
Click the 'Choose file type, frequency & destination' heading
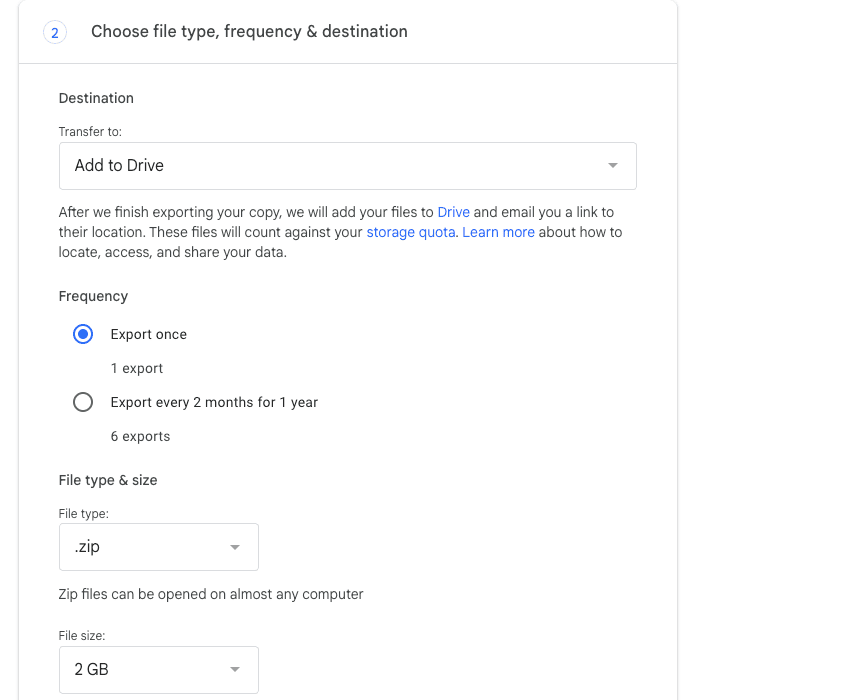tap(249, 32)
